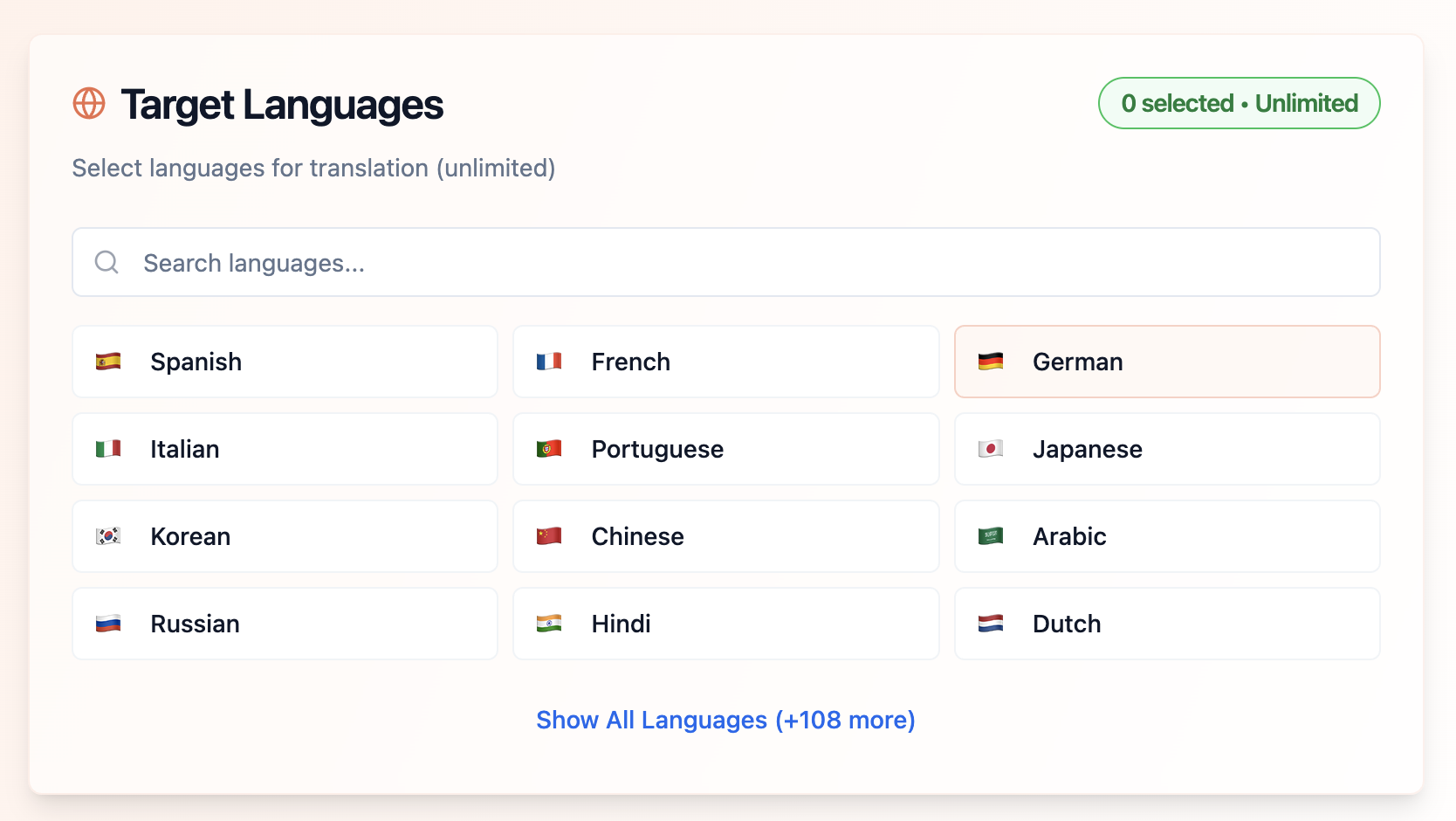Enable Arabic translation option

coord(1167,536)
